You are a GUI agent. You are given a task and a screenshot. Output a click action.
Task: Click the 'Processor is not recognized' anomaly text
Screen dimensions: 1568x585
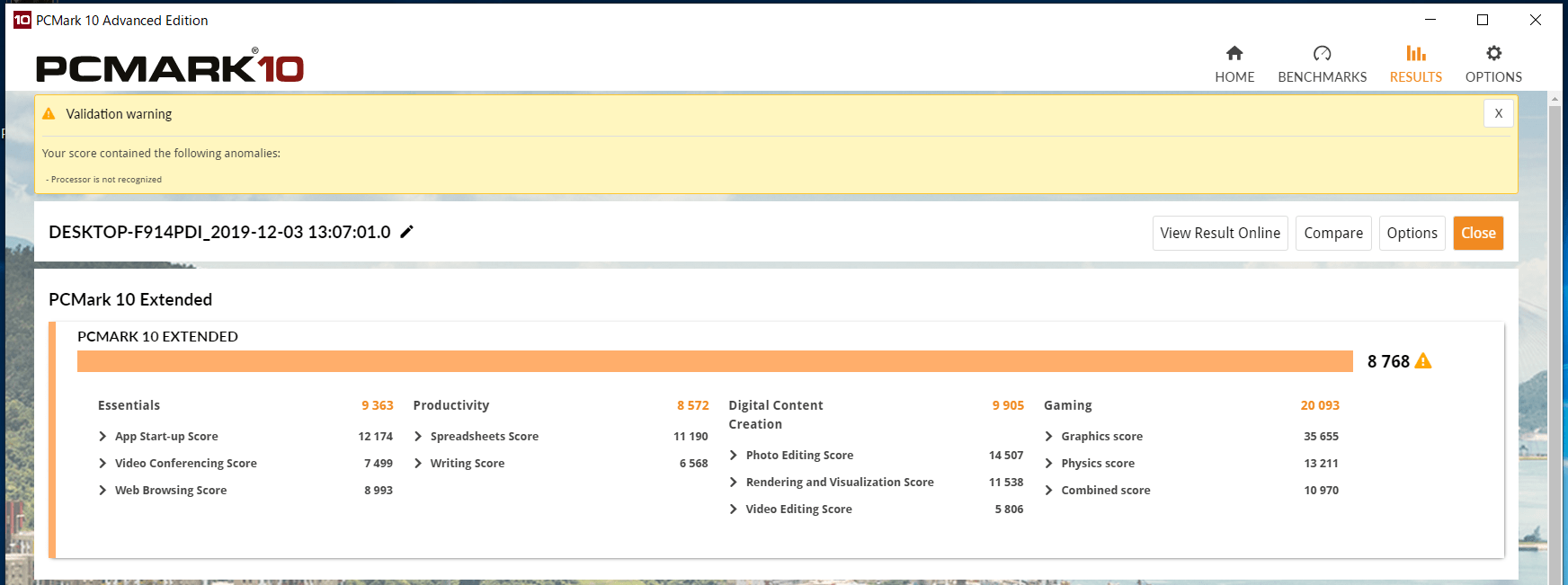click(106, 180)
